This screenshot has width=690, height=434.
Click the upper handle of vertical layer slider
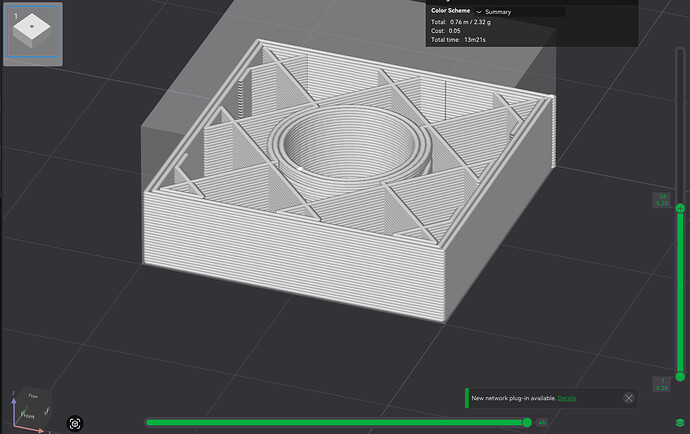[x=680, y=208]
